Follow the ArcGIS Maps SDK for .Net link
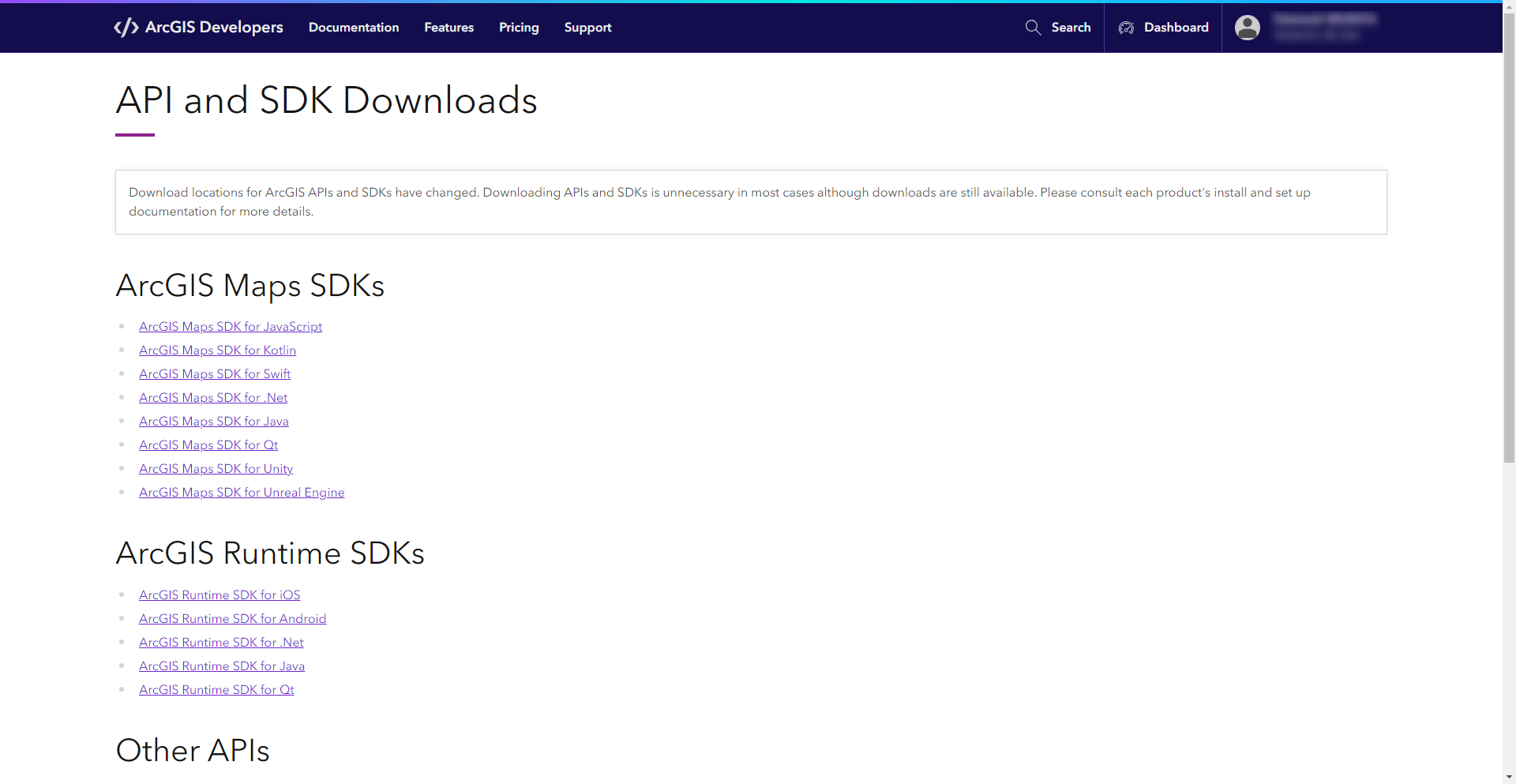 tap(213, 398)
